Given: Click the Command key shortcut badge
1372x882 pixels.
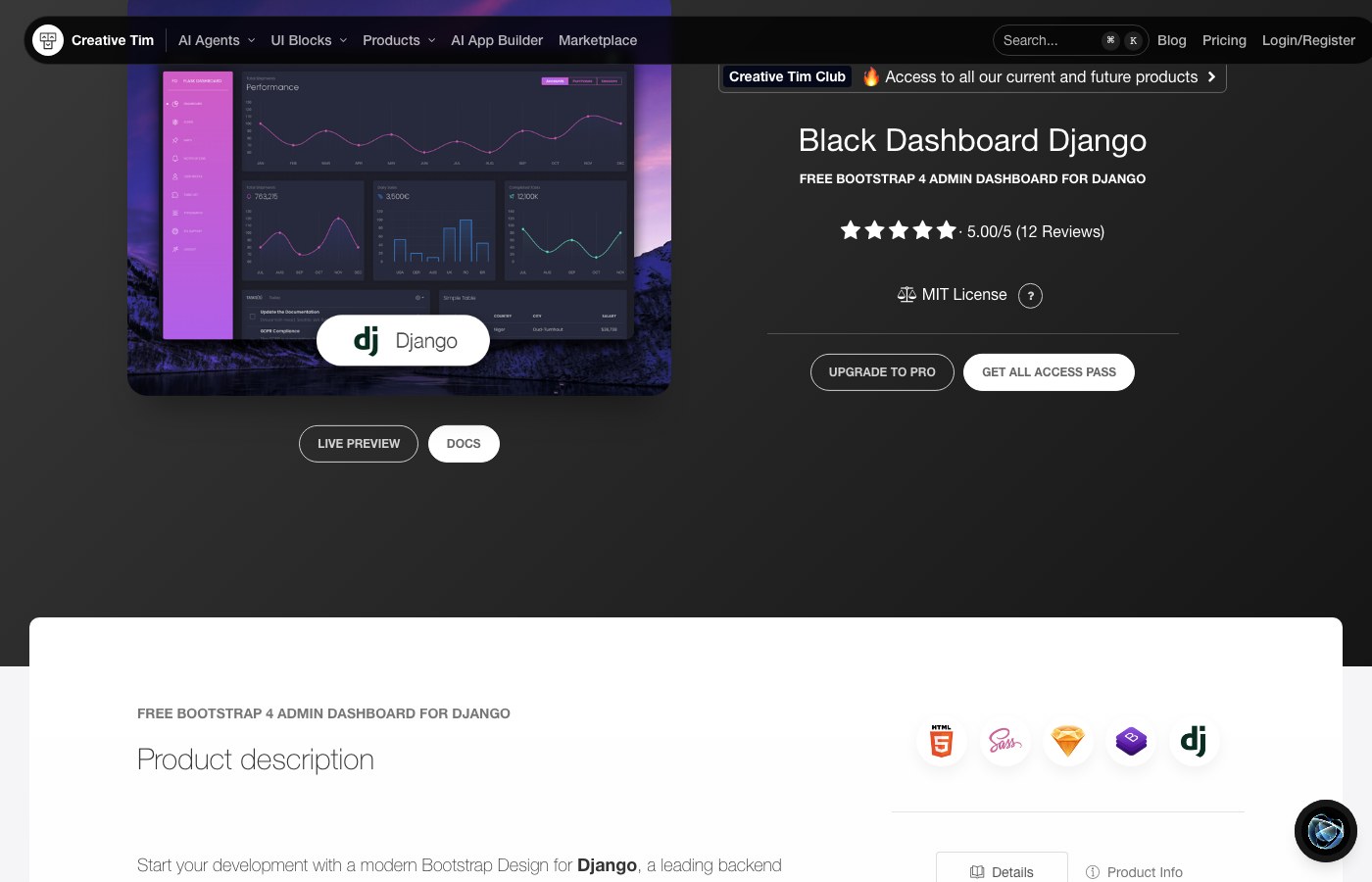Looking at the screenshot, I should (x=1110, y=40).
